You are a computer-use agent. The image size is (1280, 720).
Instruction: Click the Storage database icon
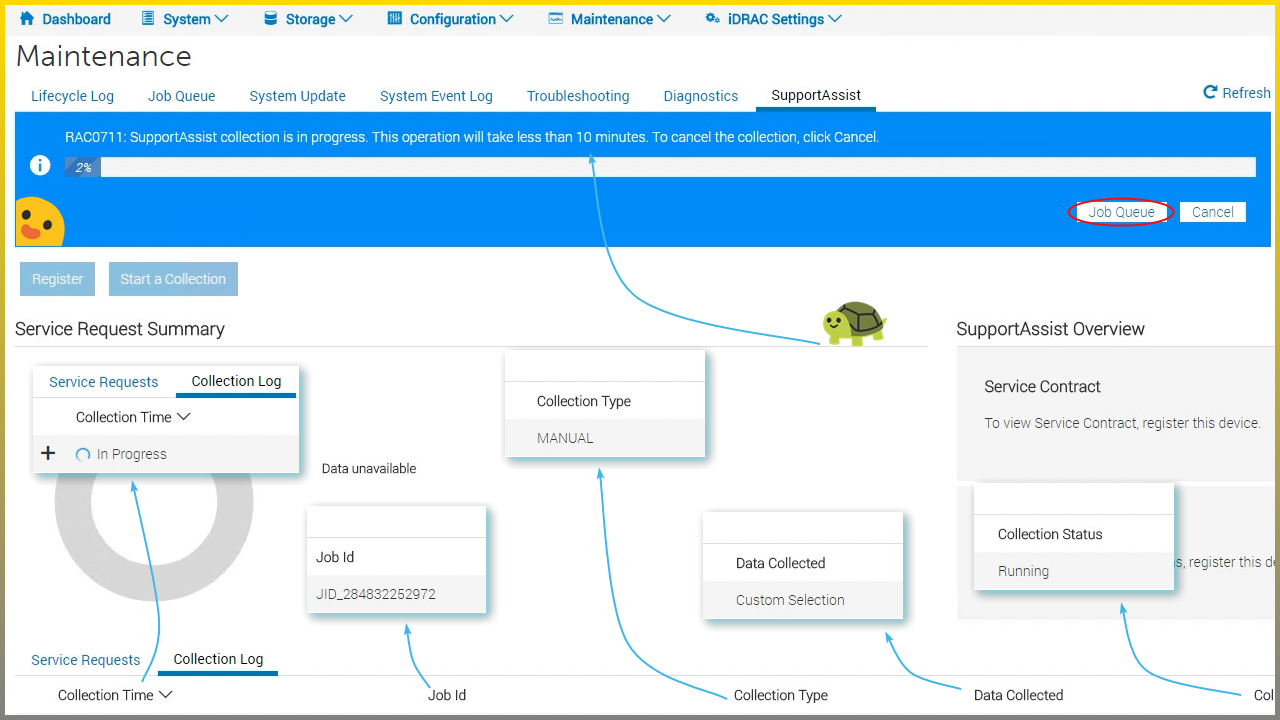[x=270, y=18]
